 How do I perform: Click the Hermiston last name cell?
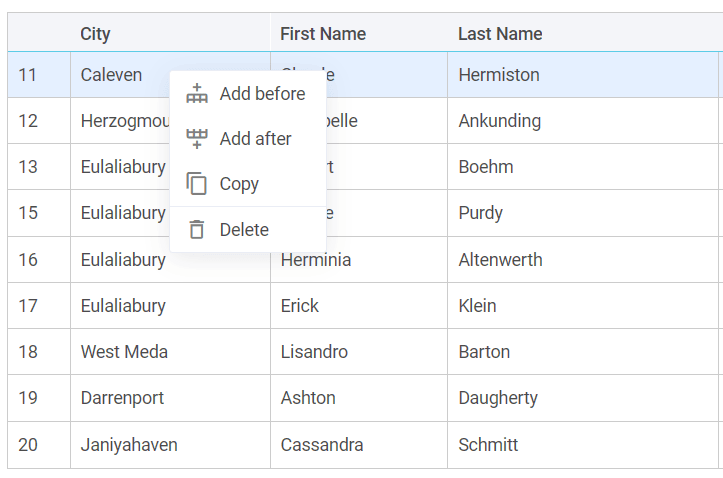tap(498, 75)
